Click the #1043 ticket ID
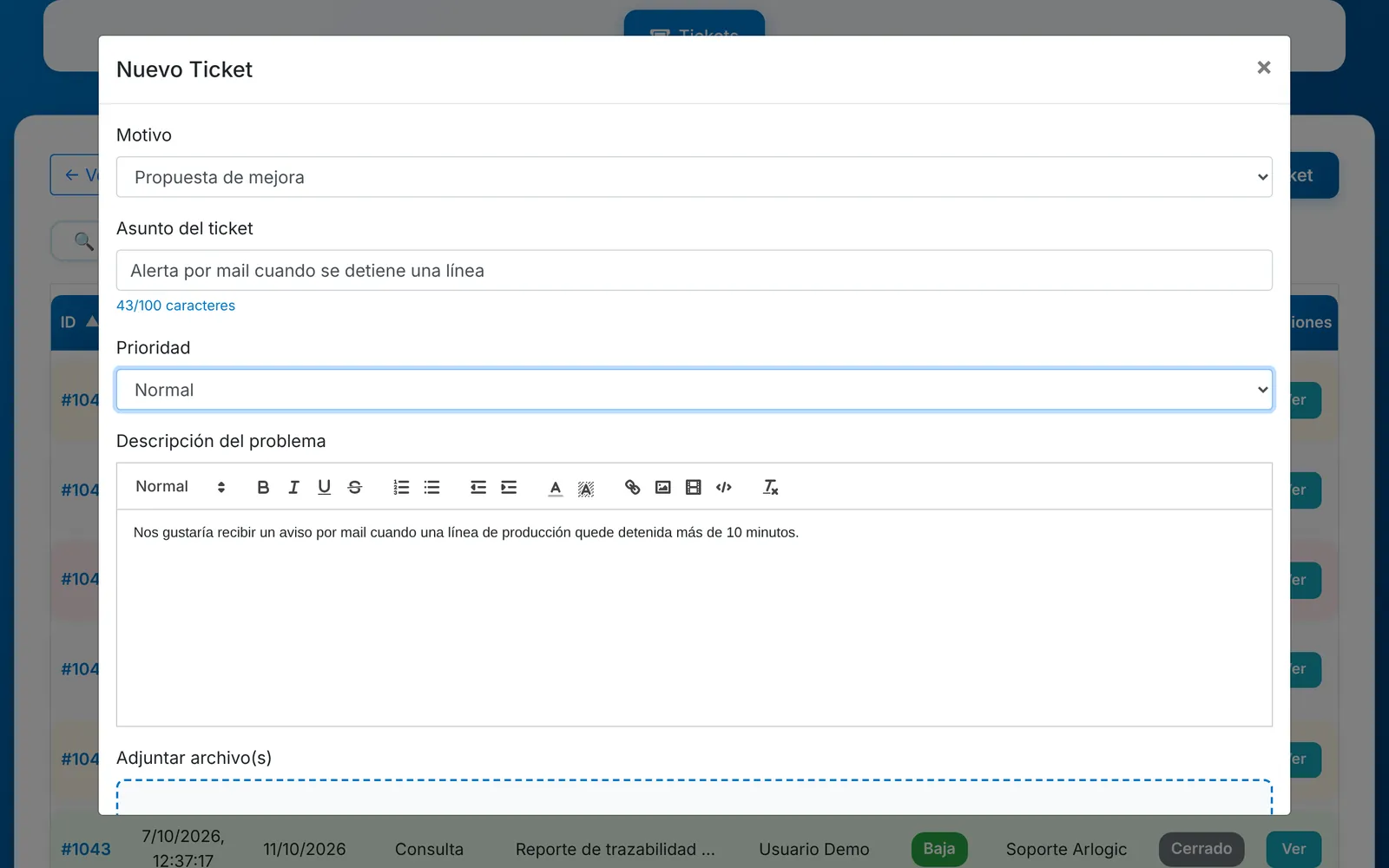This screenshot has width=1389, height=868. point(86,849)
